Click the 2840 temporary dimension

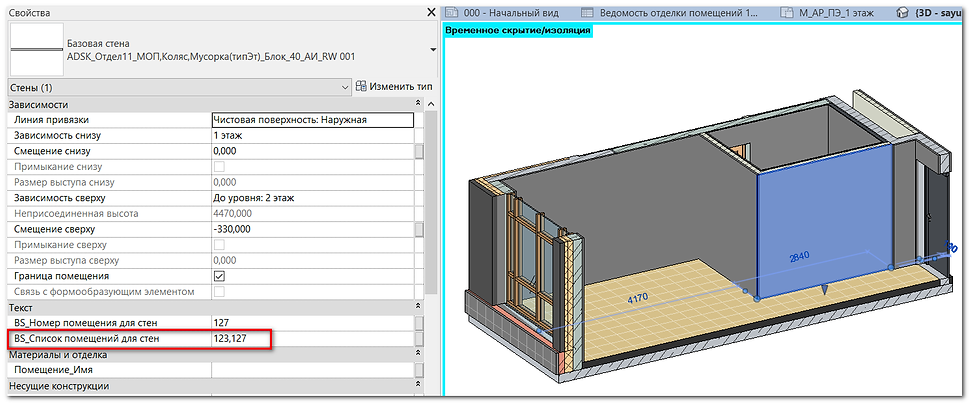[x=799, y=257]
